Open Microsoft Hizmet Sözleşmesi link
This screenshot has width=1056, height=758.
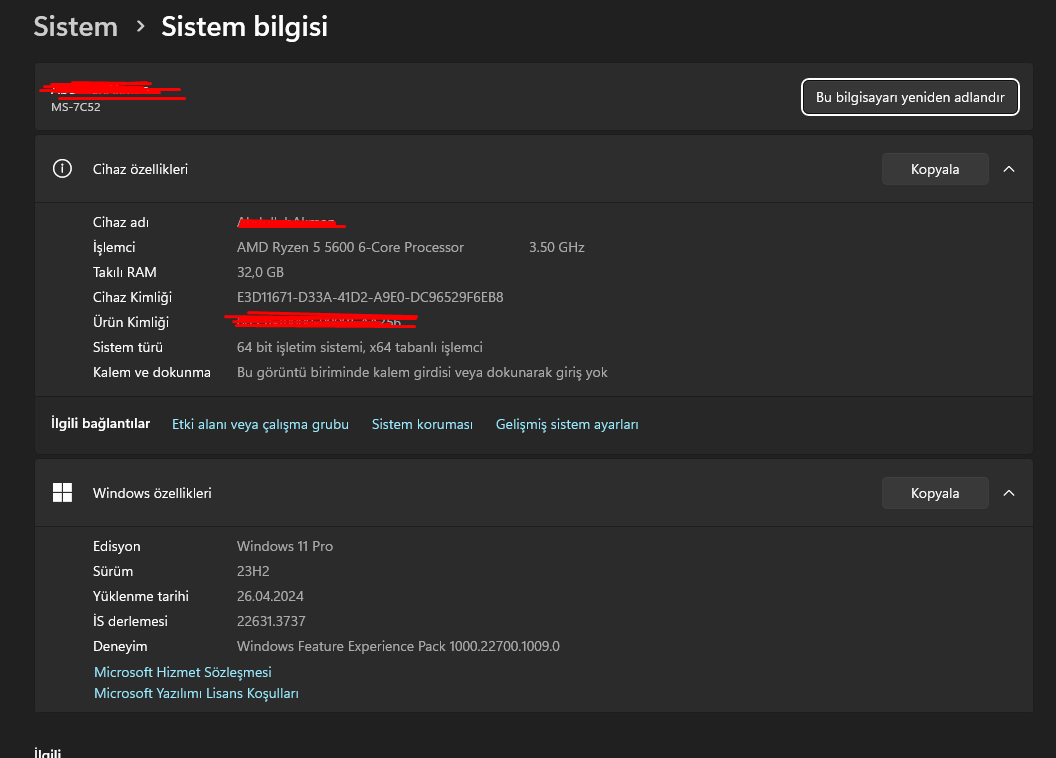pos(183,672)
